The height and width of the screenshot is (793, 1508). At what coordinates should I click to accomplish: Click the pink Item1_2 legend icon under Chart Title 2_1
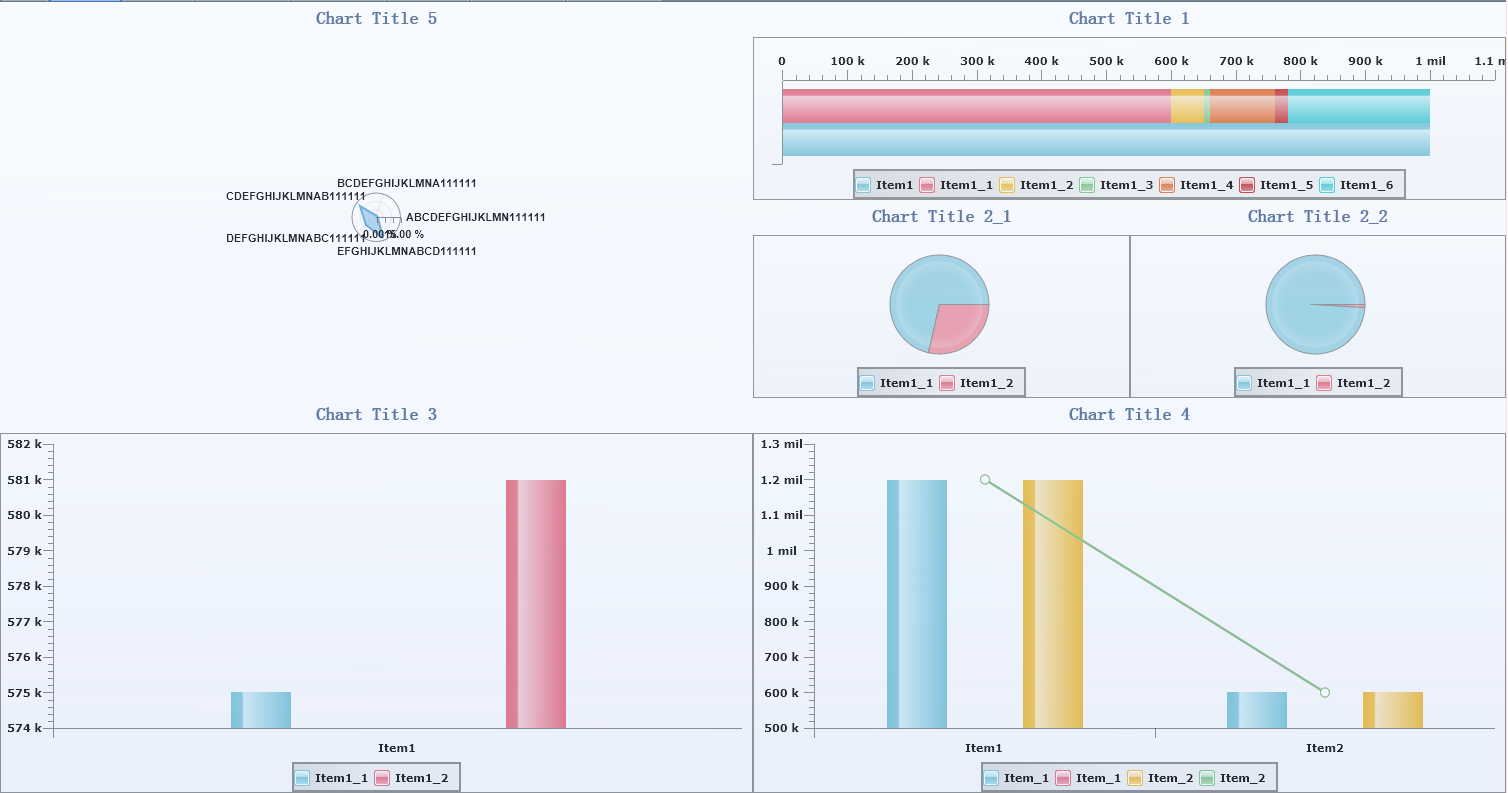coord(947,383)
